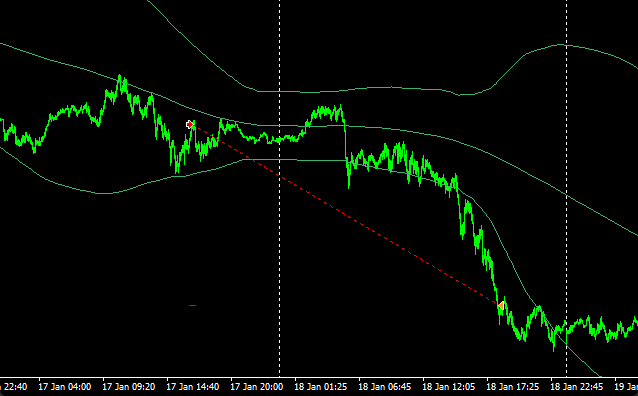638x396 pixels.
Task: Click the red trade entry arrow
Action: pyautogui.click(x=190, y=125)
